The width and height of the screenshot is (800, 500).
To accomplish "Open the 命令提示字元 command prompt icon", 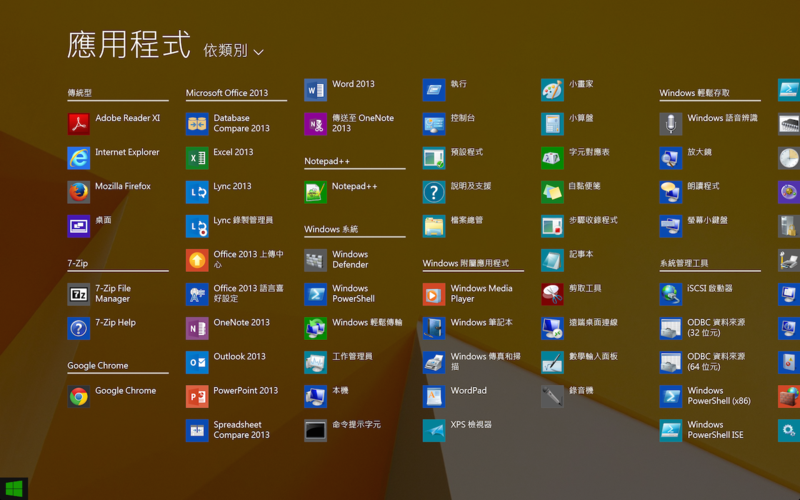I will tap(315, 431).
